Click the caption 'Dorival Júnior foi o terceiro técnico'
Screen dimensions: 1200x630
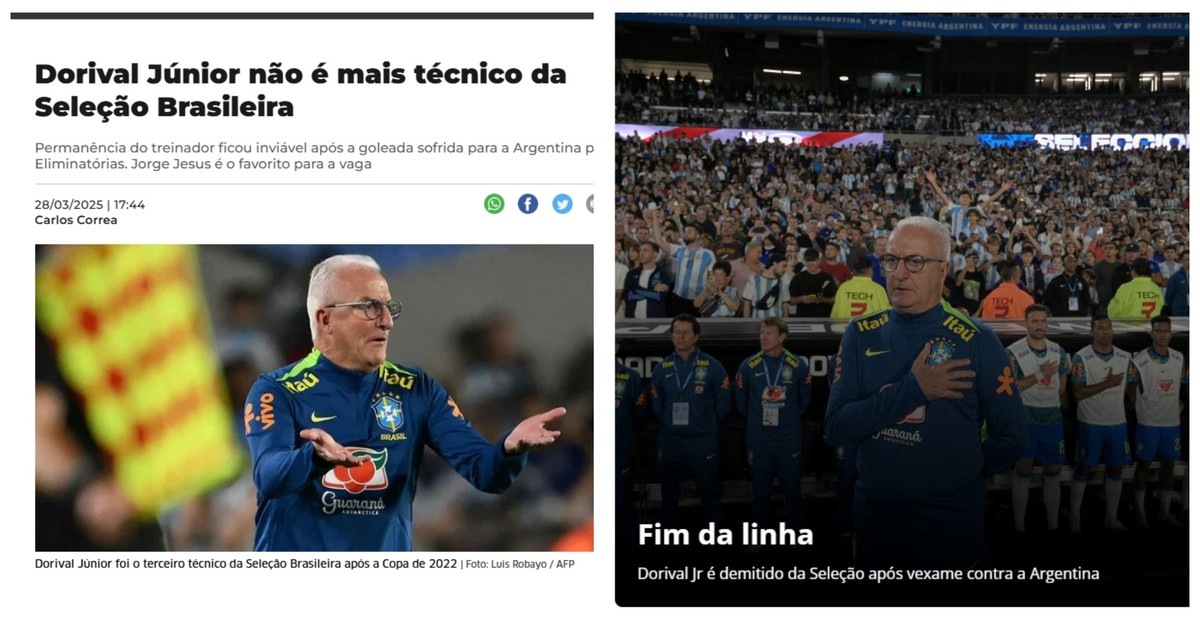(246, 564)
